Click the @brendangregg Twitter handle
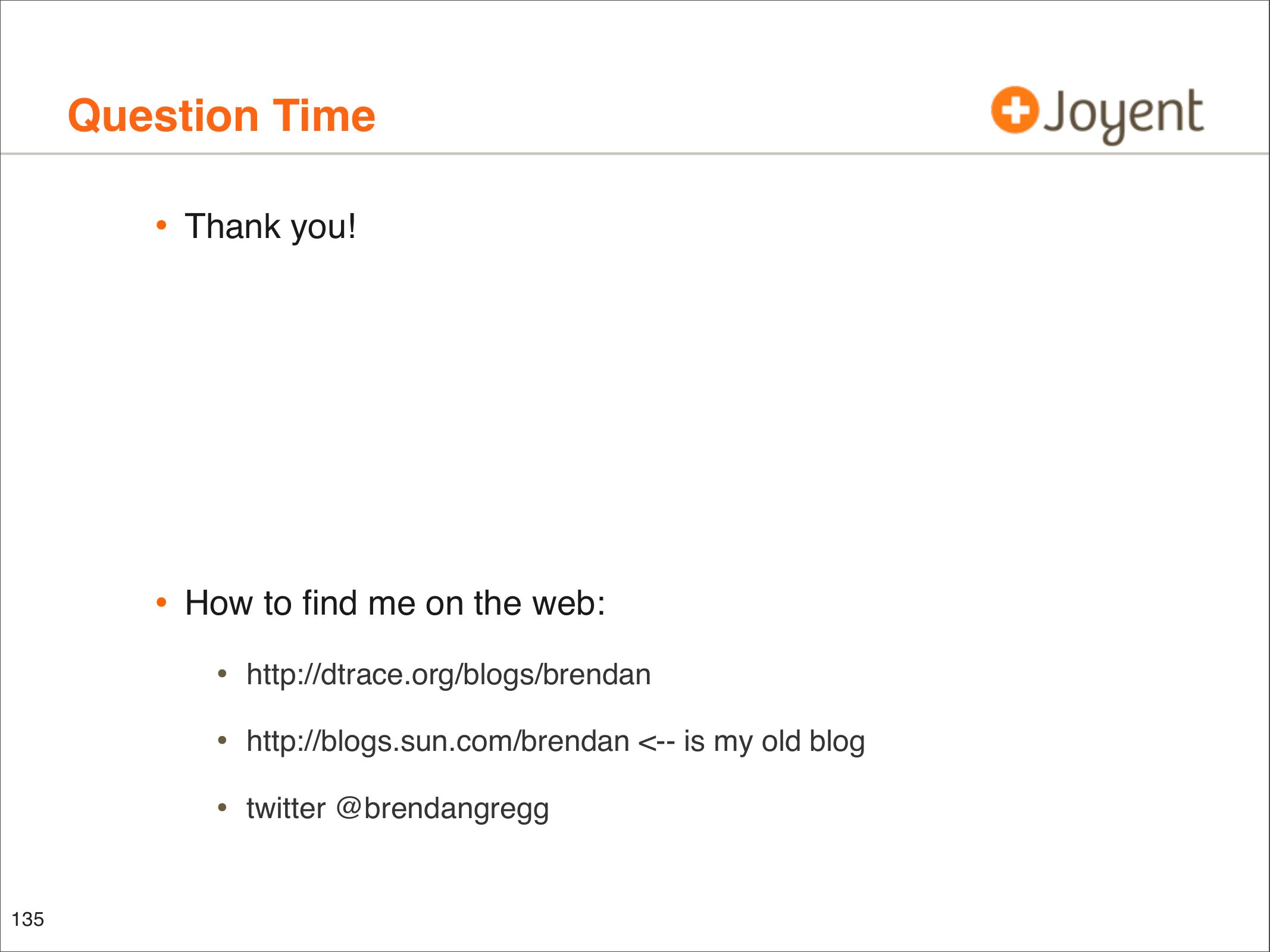This screenshot has height=952, width=1270. pos(442,809)
